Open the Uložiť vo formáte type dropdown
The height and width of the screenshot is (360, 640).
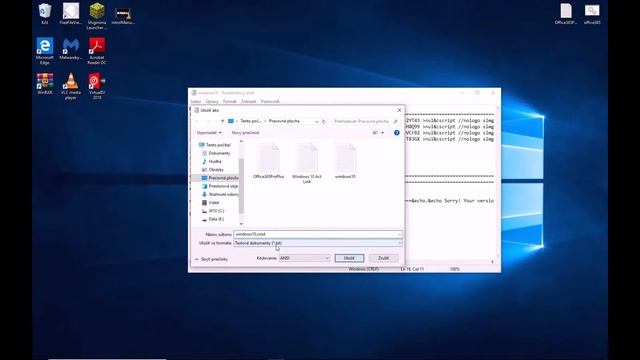pyautogui.click(x=318, y=243)
